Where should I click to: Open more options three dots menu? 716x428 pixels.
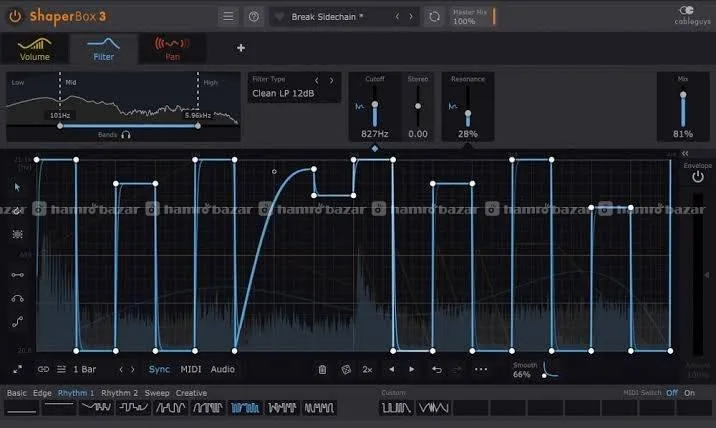point(481,369)
